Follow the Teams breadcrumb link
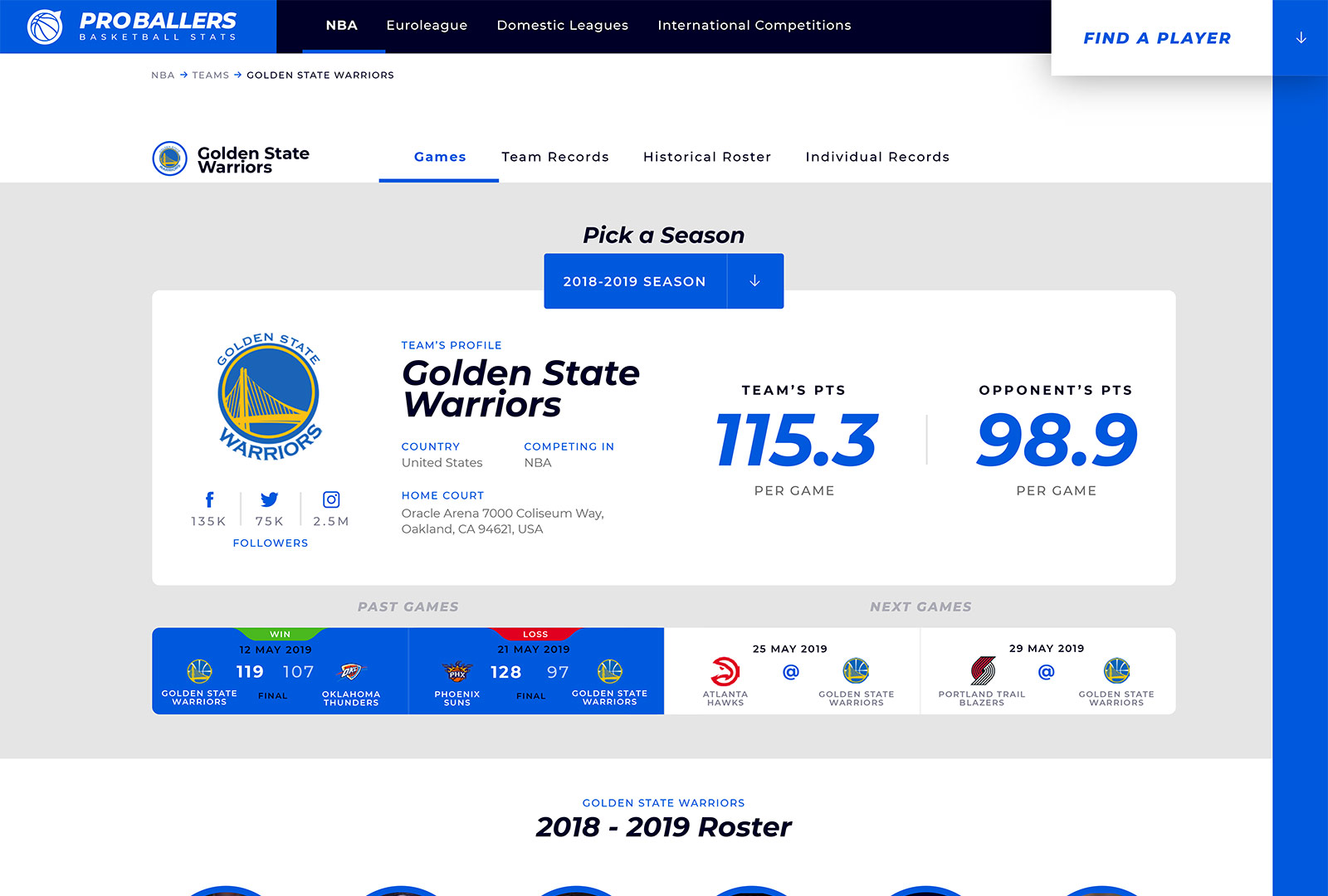Viewport: 1328px width, 896px height. pos(210,75)
